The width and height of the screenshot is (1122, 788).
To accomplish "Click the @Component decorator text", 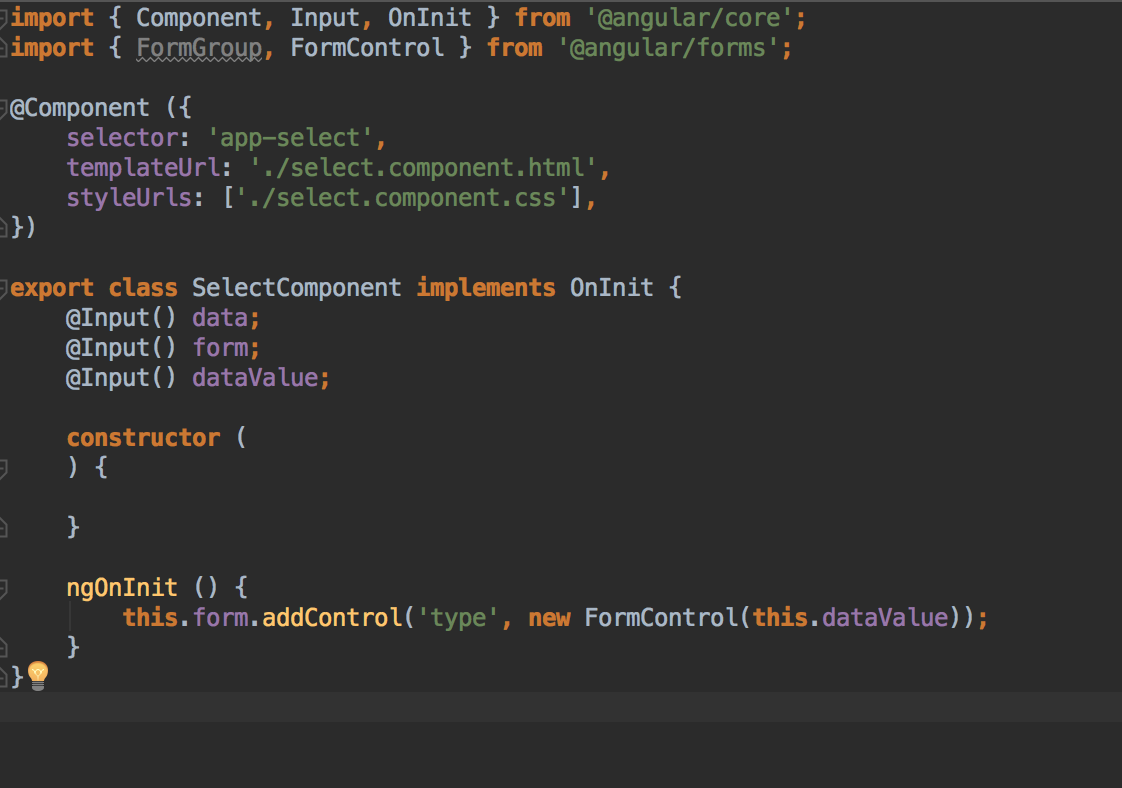I will 79,108.
